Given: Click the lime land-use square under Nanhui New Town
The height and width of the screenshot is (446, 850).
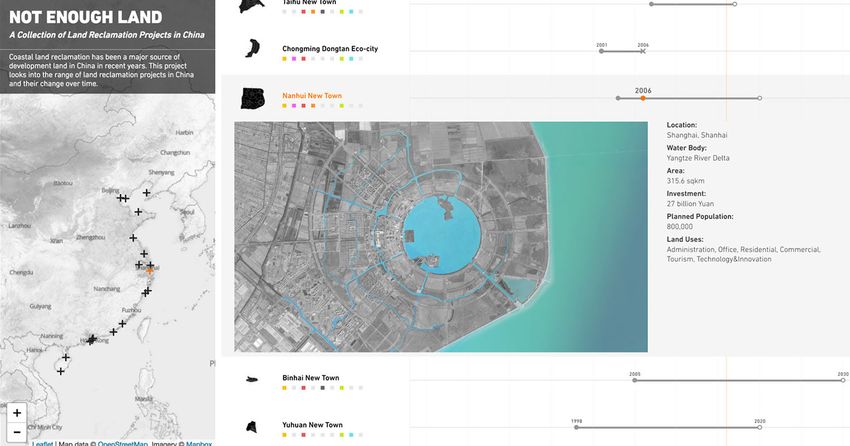Looking at the screenshot, I should click(342, 106).
